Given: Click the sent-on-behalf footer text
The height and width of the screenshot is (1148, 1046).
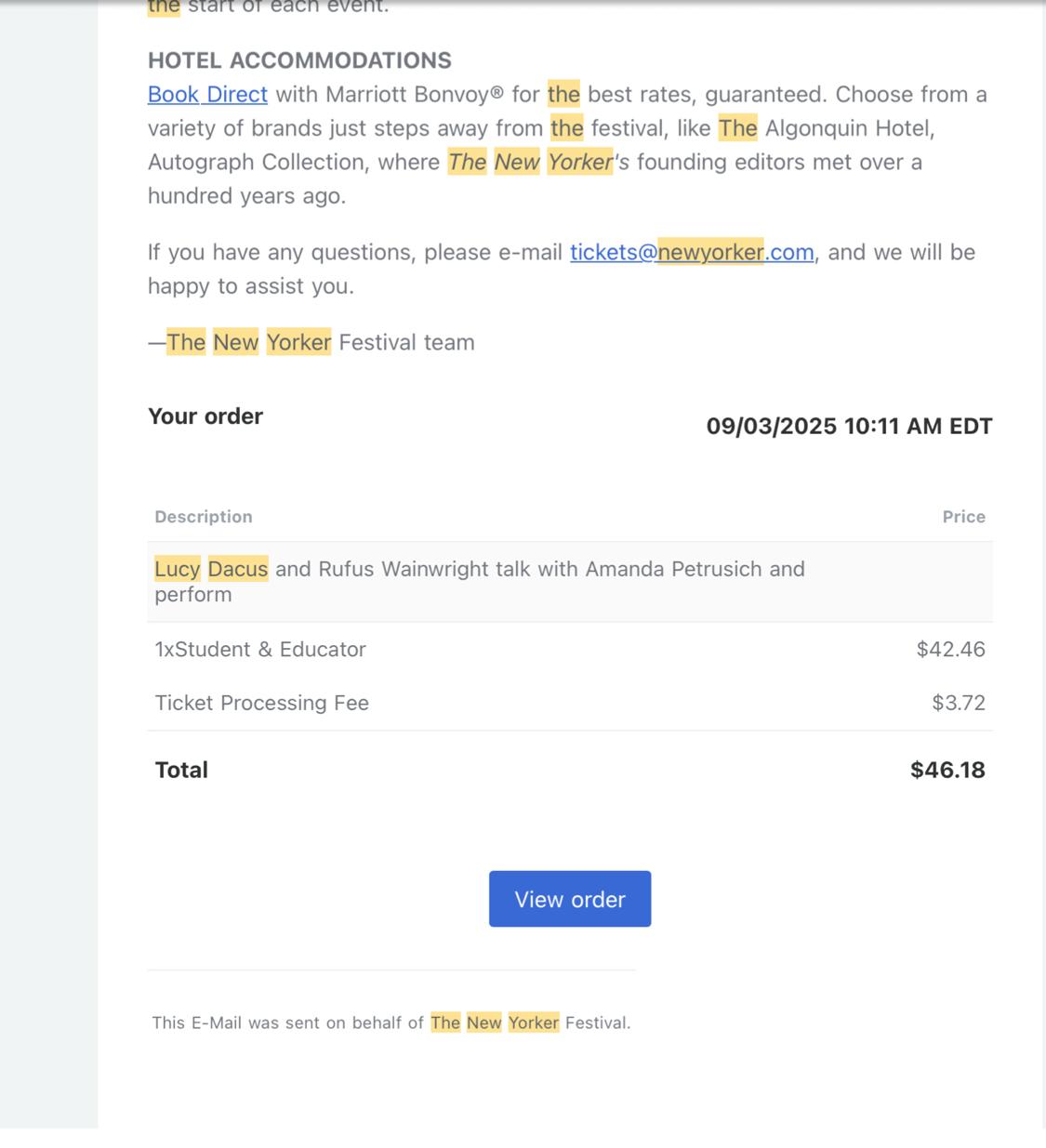Looking at the screenshot, I should tap(391, 1023).
